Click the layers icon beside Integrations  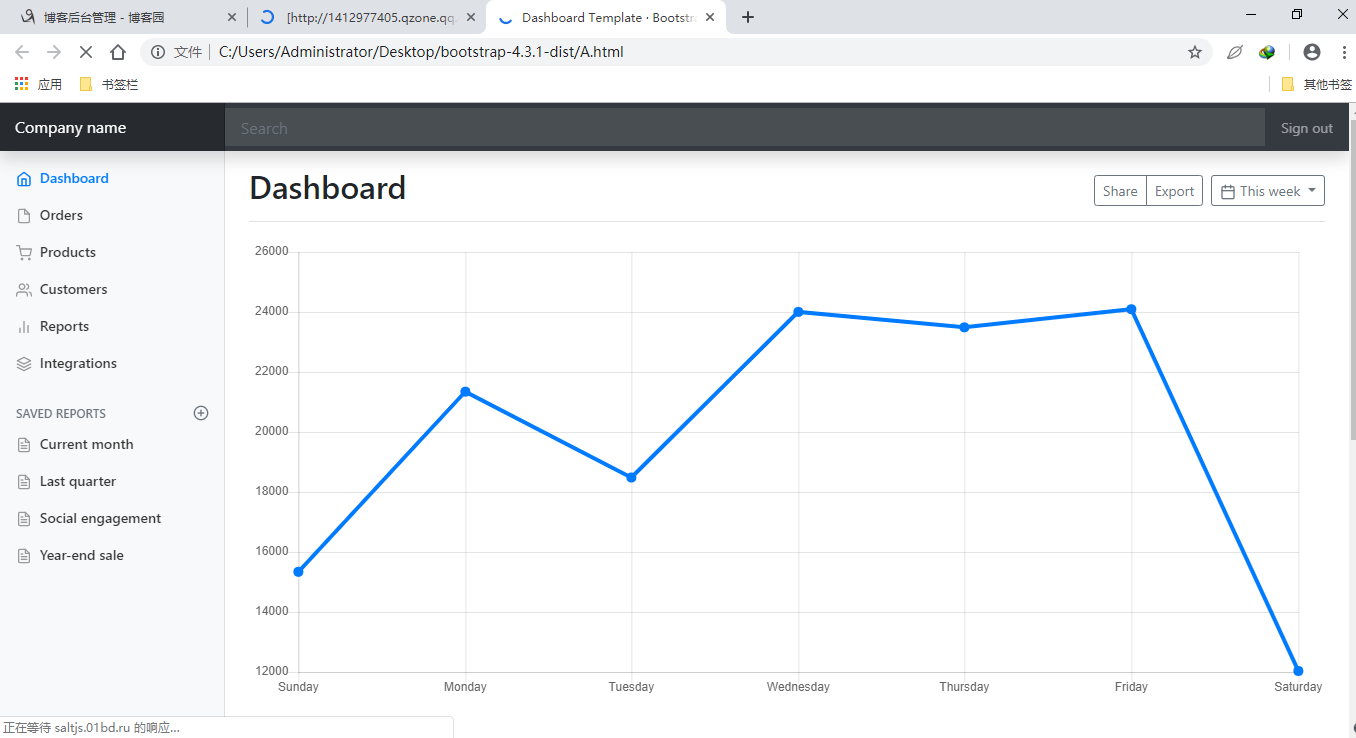[25, 364]
